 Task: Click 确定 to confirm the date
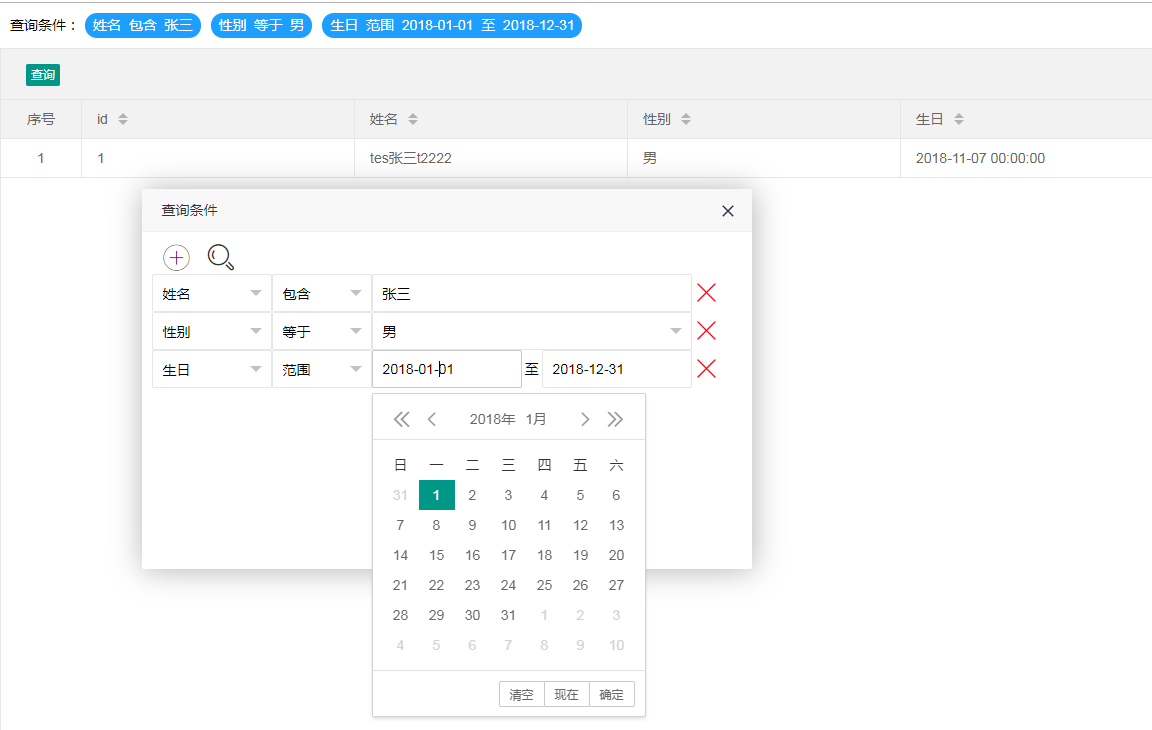click(x=611, y=695)
